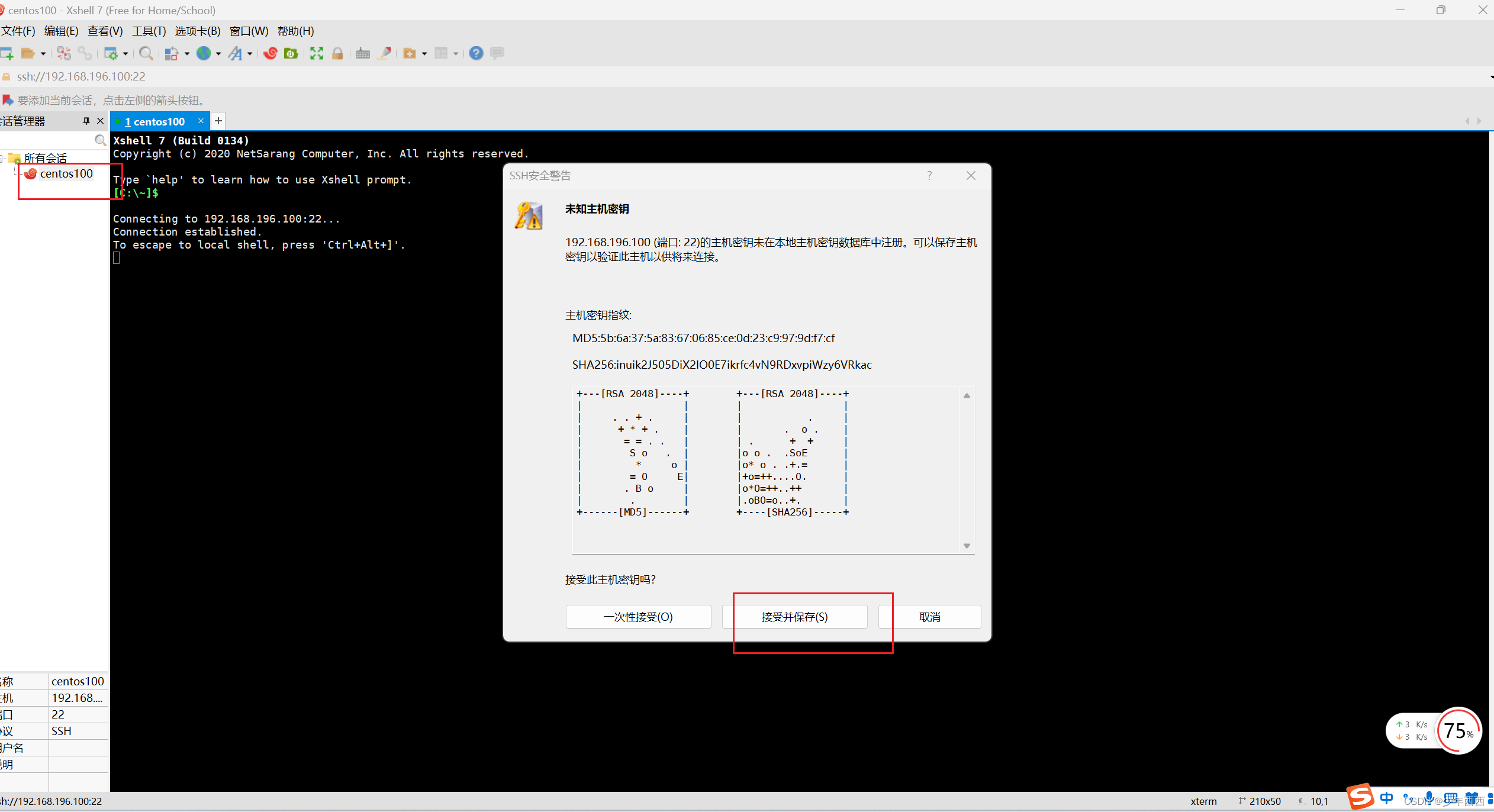1494x812 pixels.
Task: Click the SHA256 fingerprint text line
Action: click(x=722, y=365)
